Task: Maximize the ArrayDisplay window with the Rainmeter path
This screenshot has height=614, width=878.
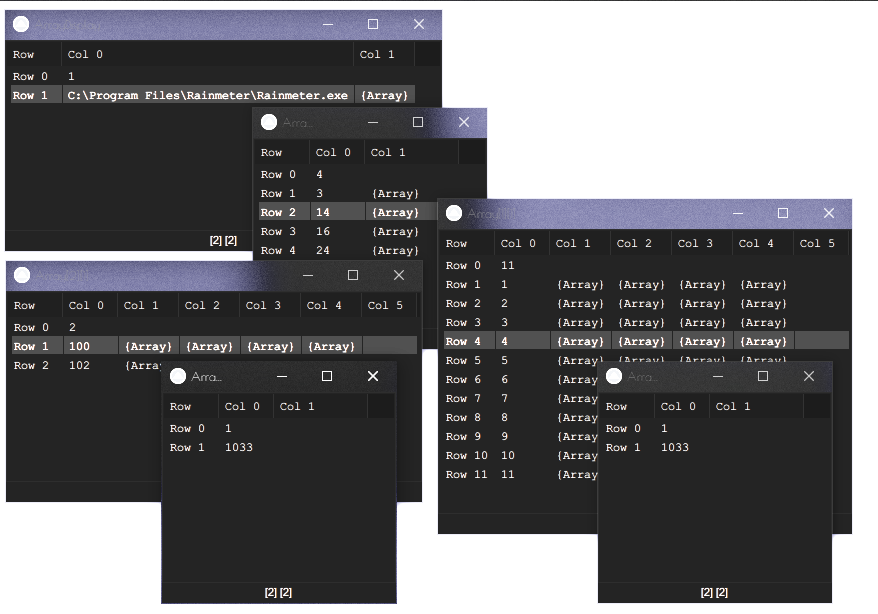Action: point(373,24)
